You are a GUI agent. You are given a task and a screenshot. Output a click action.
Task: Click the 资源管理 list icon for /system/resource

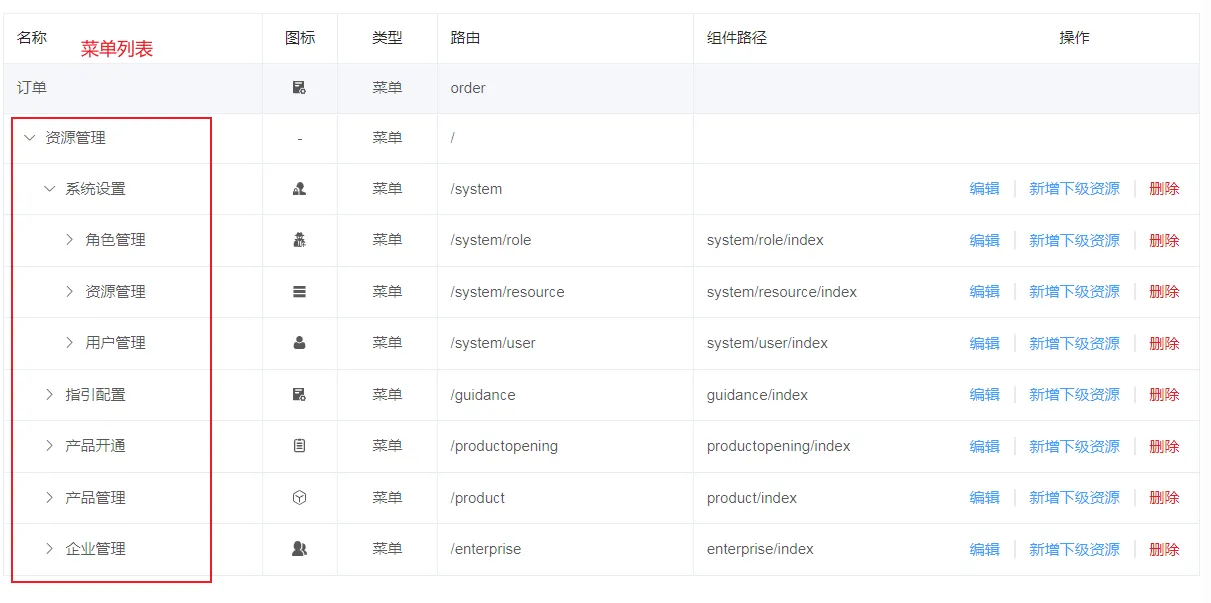[299, 292]
